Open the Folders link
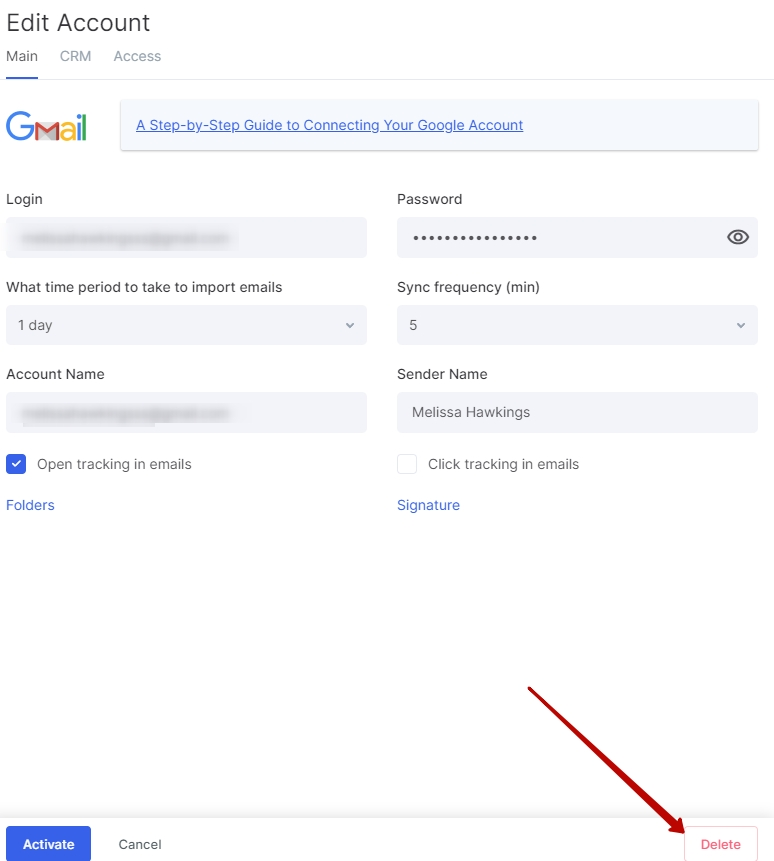This screenshot has width=774, height=861. tap(30, 505)
